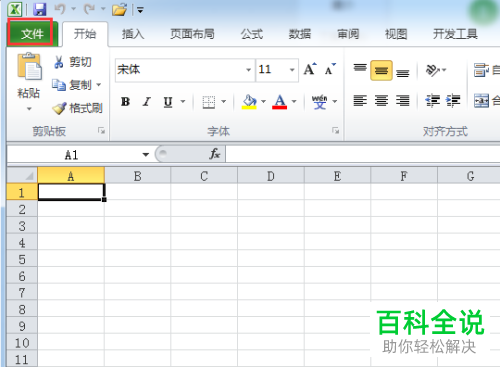Expand the Name Box dropdown arrow
The width and height of the screenshot is (500, 367).
coord(146,155)
